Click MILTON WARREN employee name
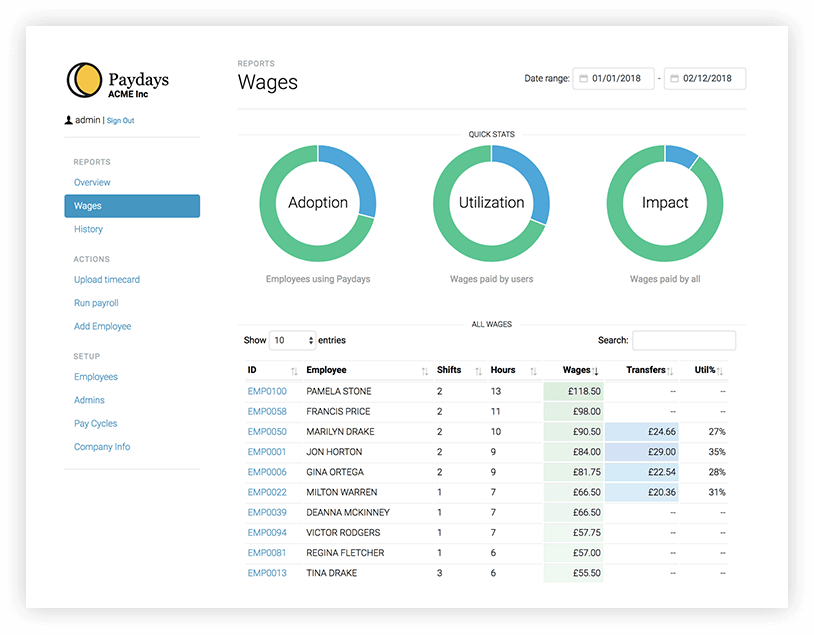The width and height of the screenshot is (814, 635). [x=342, y=493]
